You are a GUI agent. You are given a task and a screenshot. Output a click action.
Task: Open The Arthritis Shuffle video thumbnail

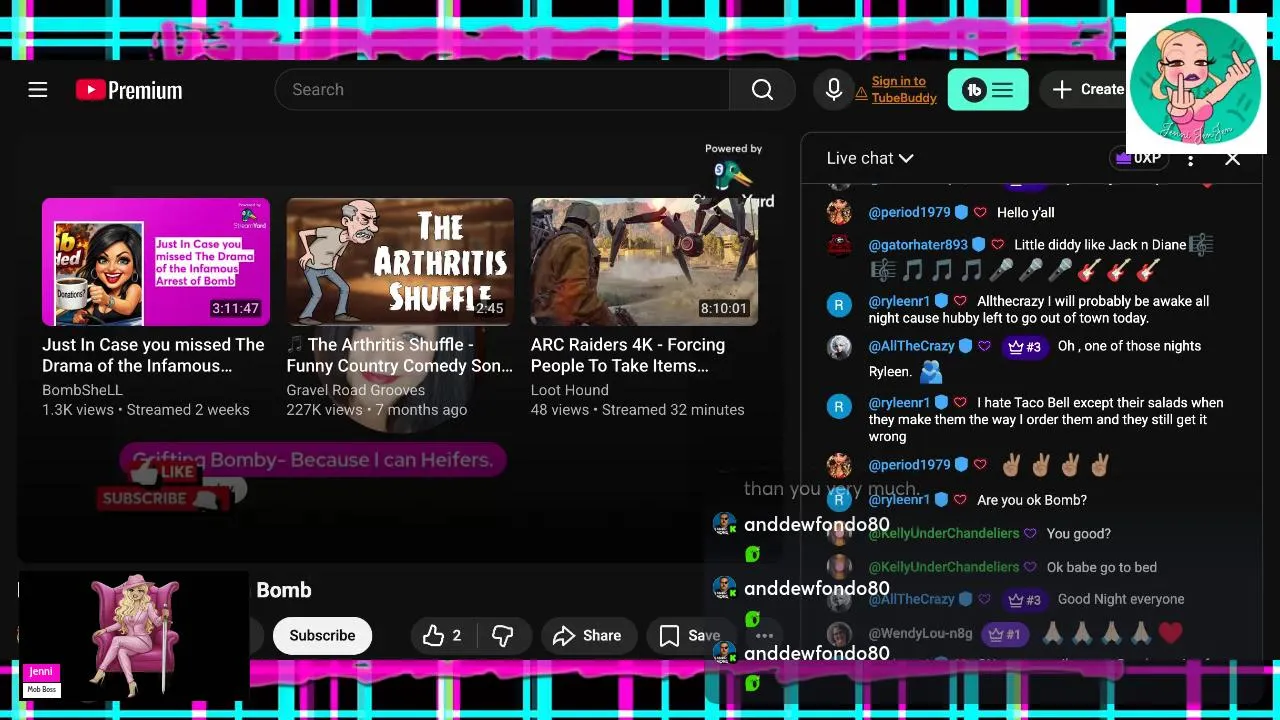point(400,262)
